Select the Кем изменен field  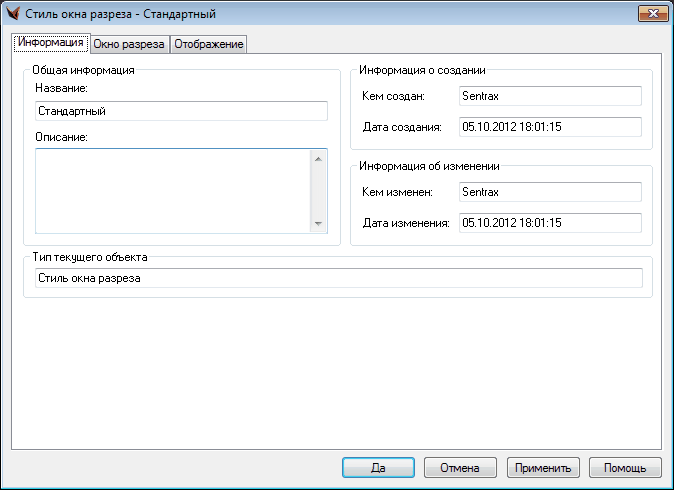click(549, 191)
